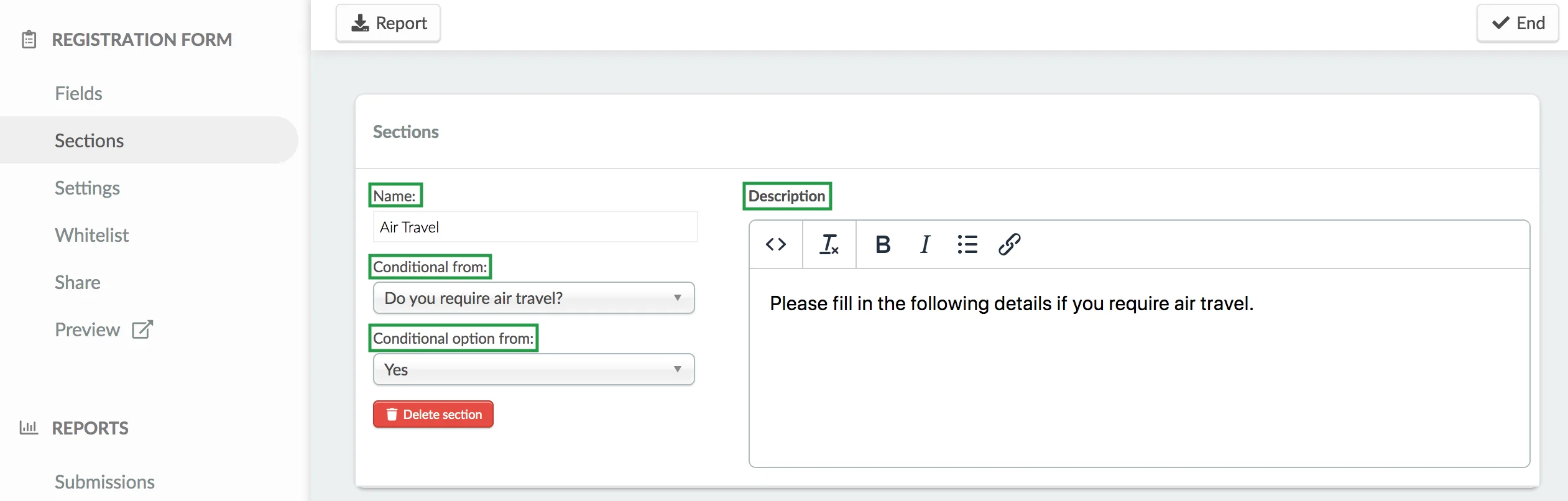Insert bulleted list in description
Image resolution: width=1568 pixels, height=501 pixels.
(x=967, y=244)
